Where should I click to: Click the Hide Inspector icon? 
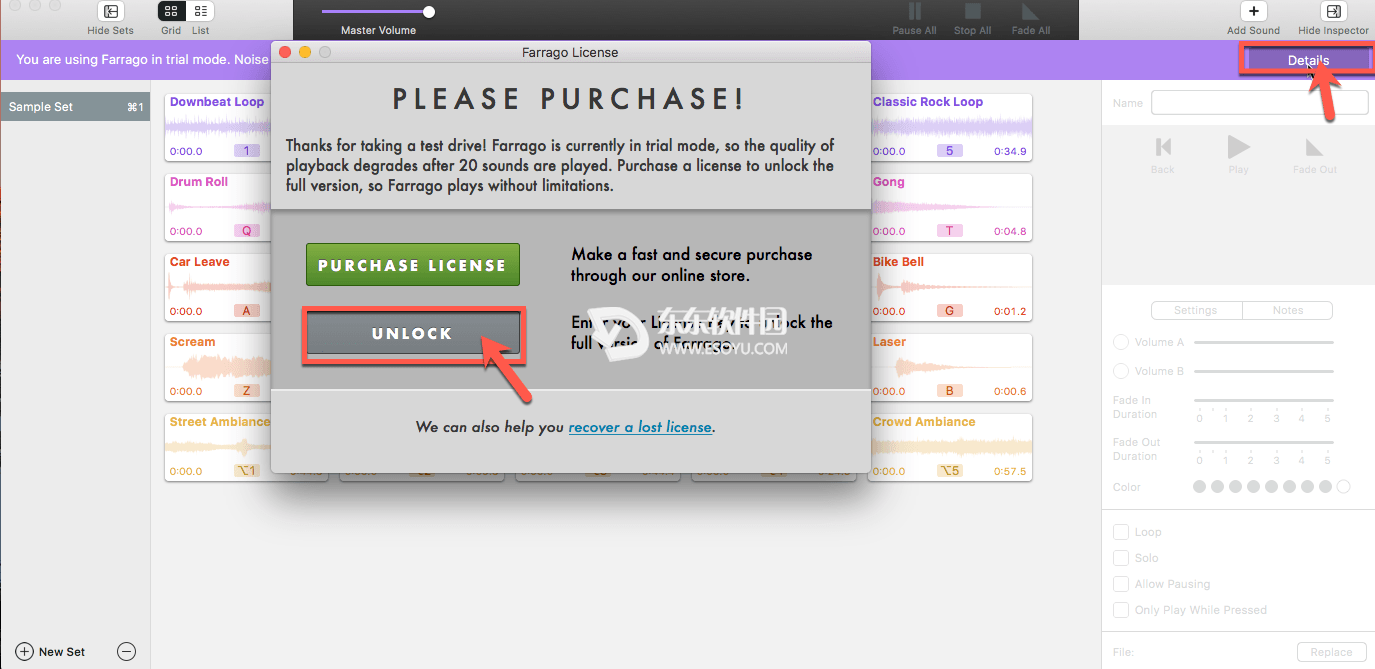(1333, 12)
